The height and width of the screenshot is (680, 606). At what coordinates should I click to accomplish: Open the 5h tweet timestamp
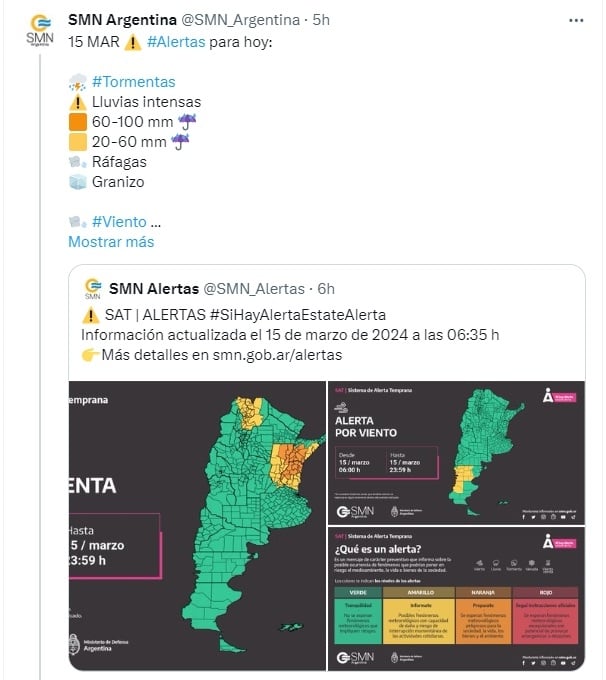coord(321,20)
